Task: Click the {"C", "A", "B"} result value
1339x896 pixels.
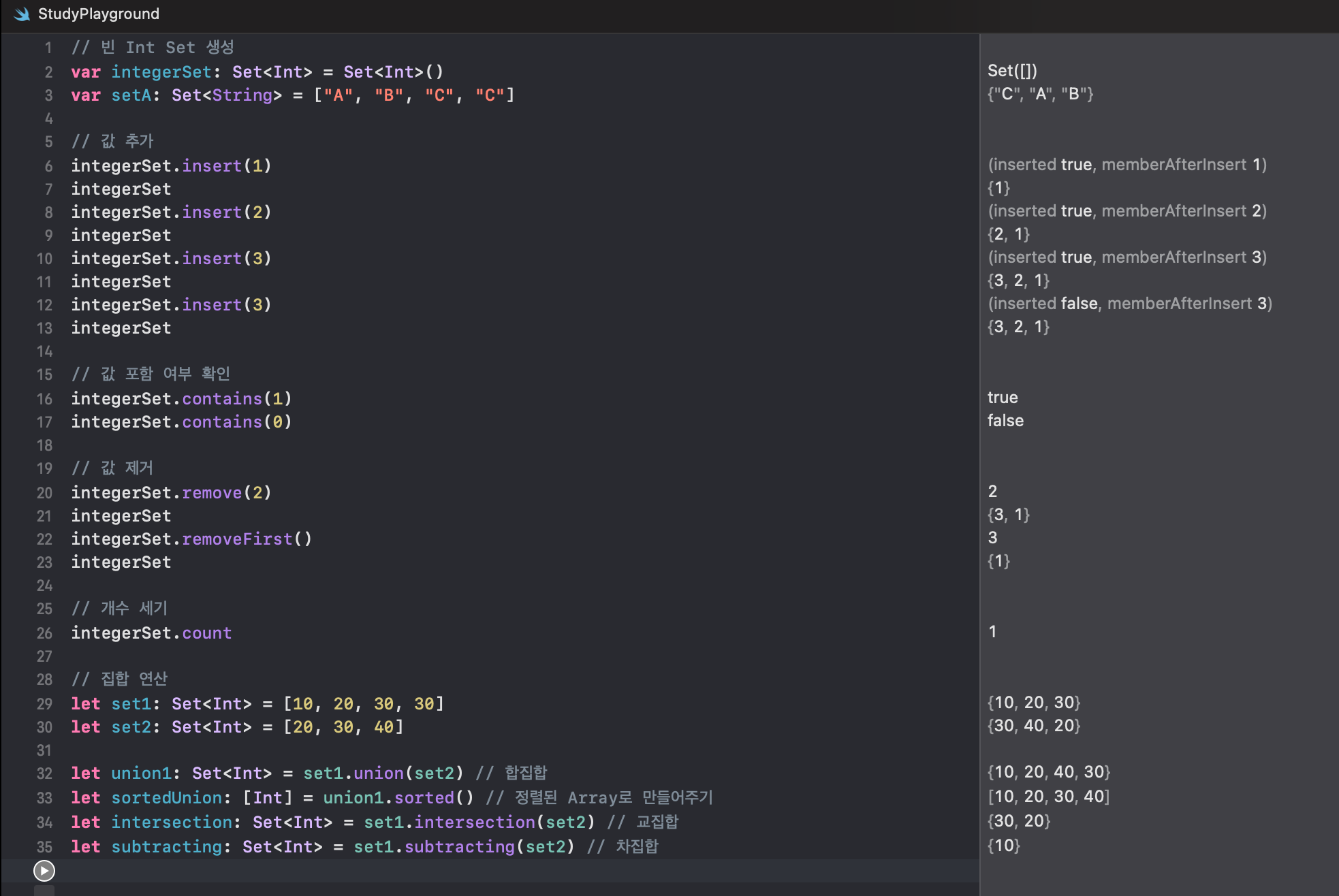Action: point(1040,94)
